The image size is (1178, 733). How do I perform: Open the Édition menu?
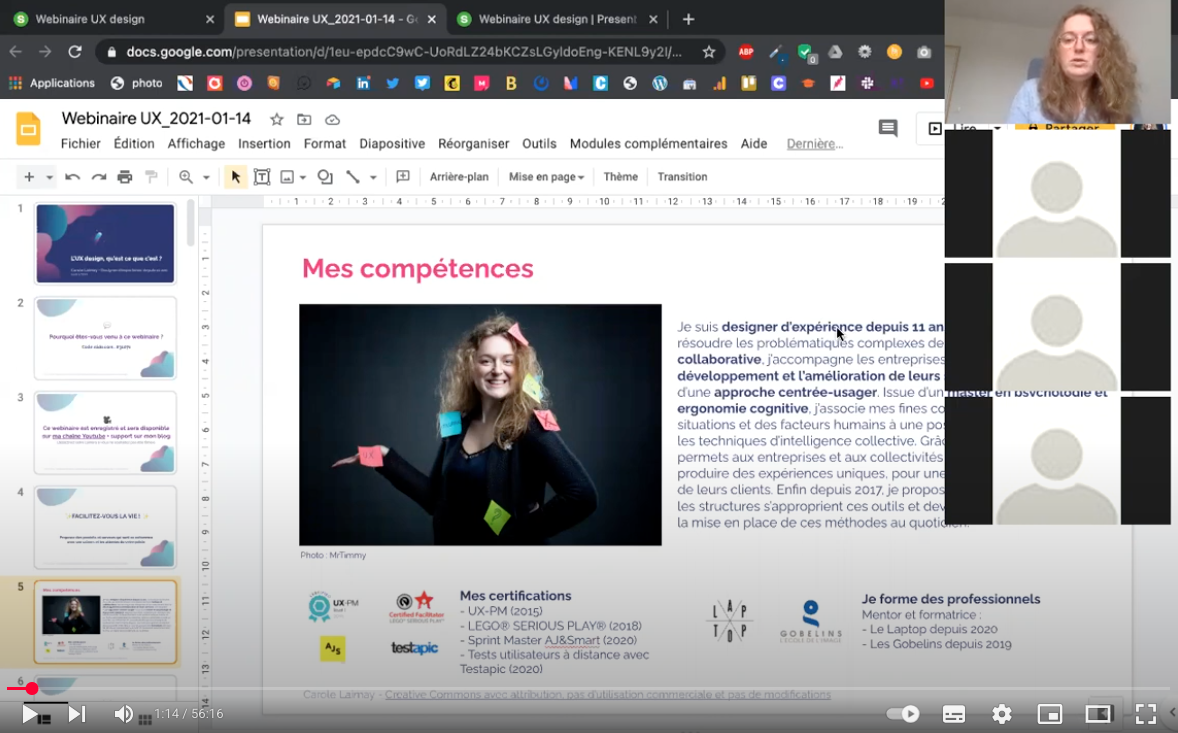(x=134, y=143)
